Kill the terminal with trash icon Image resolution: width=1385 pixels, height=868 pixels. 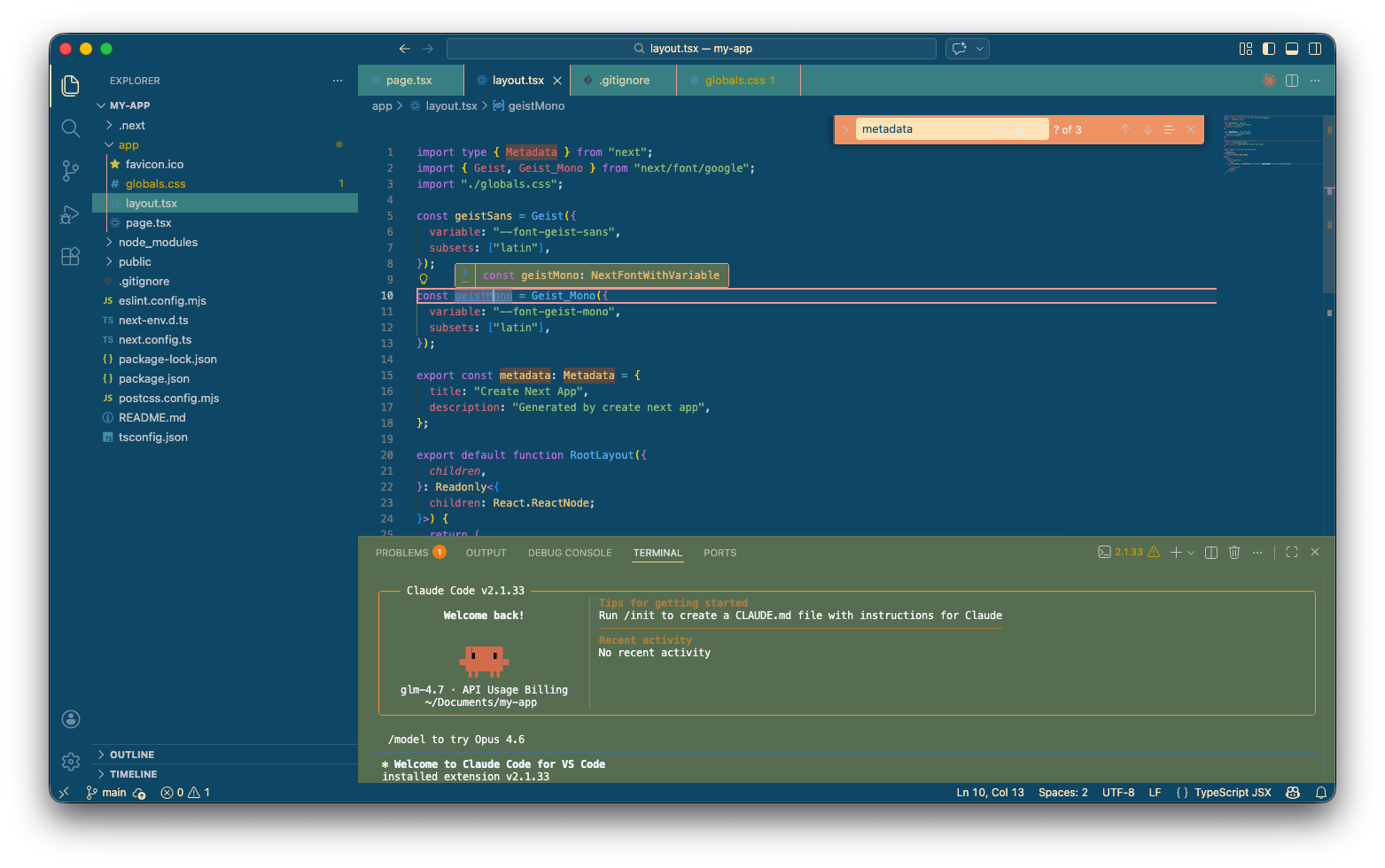click(1234, 553)
